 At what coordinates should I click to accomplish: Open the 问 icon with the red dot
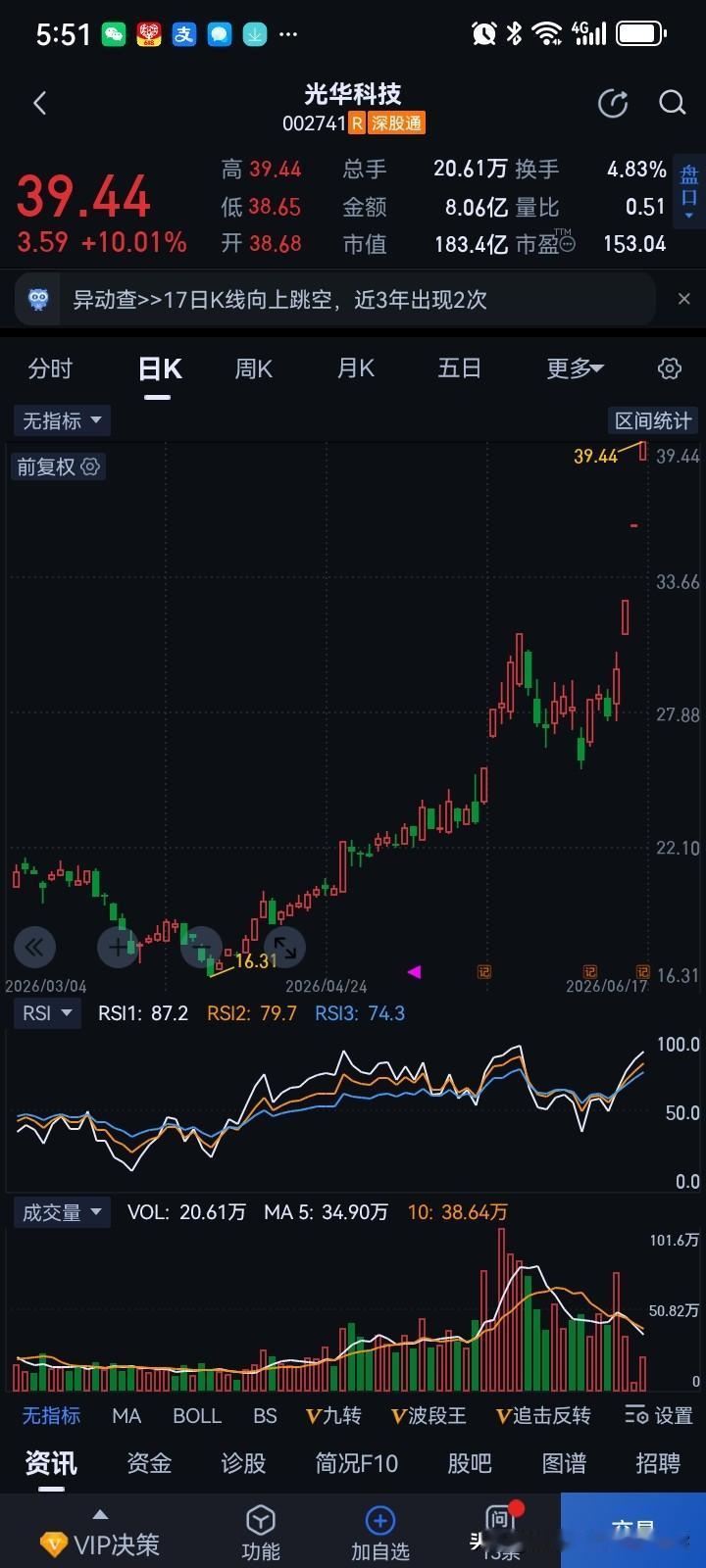[500, 1520]
